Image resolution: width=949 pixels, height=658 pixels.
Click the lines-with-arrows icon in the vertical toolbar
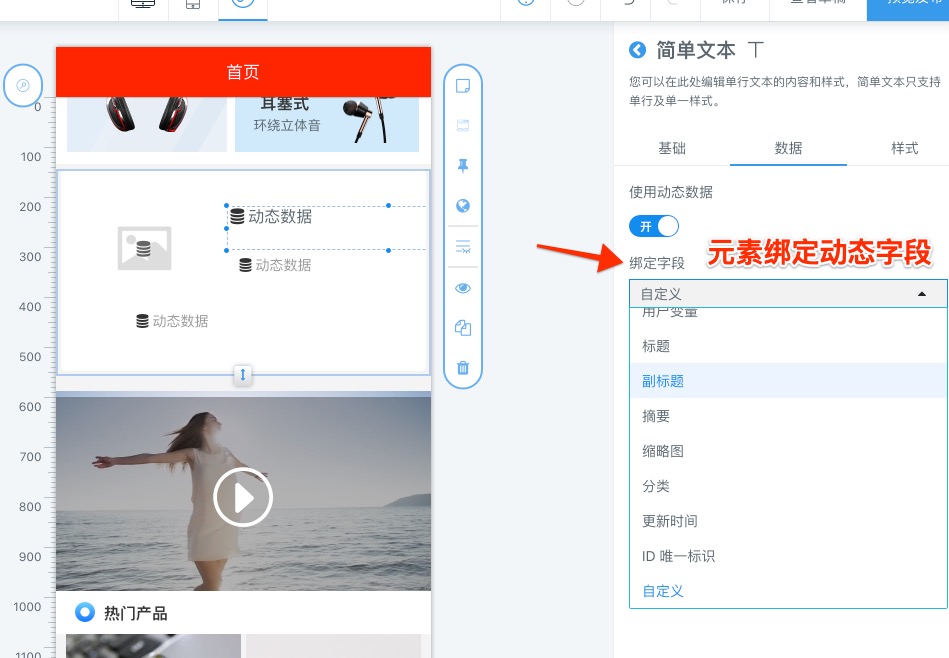[463, 246]
